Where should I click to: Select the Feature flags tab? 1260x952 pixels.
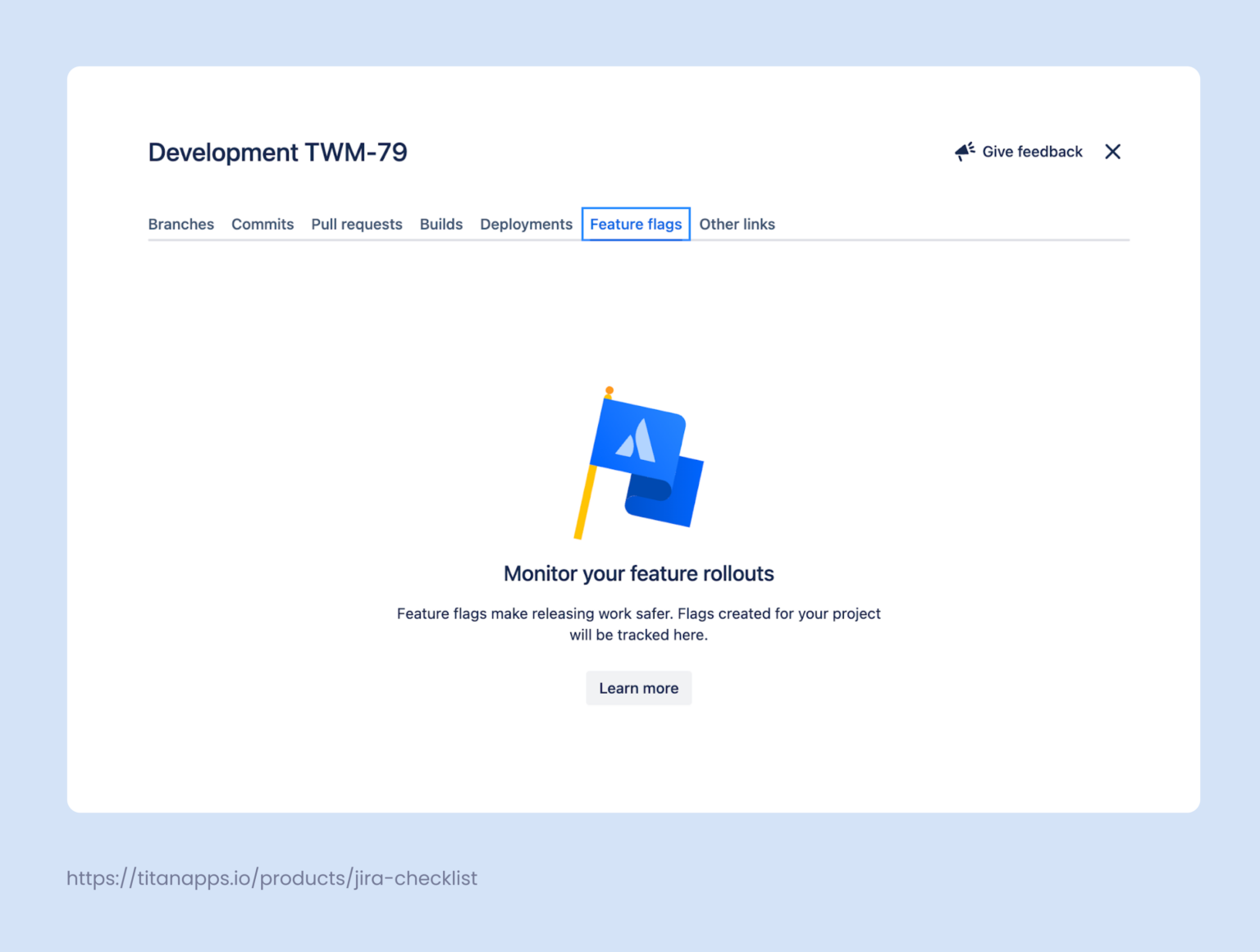point(636,224)
